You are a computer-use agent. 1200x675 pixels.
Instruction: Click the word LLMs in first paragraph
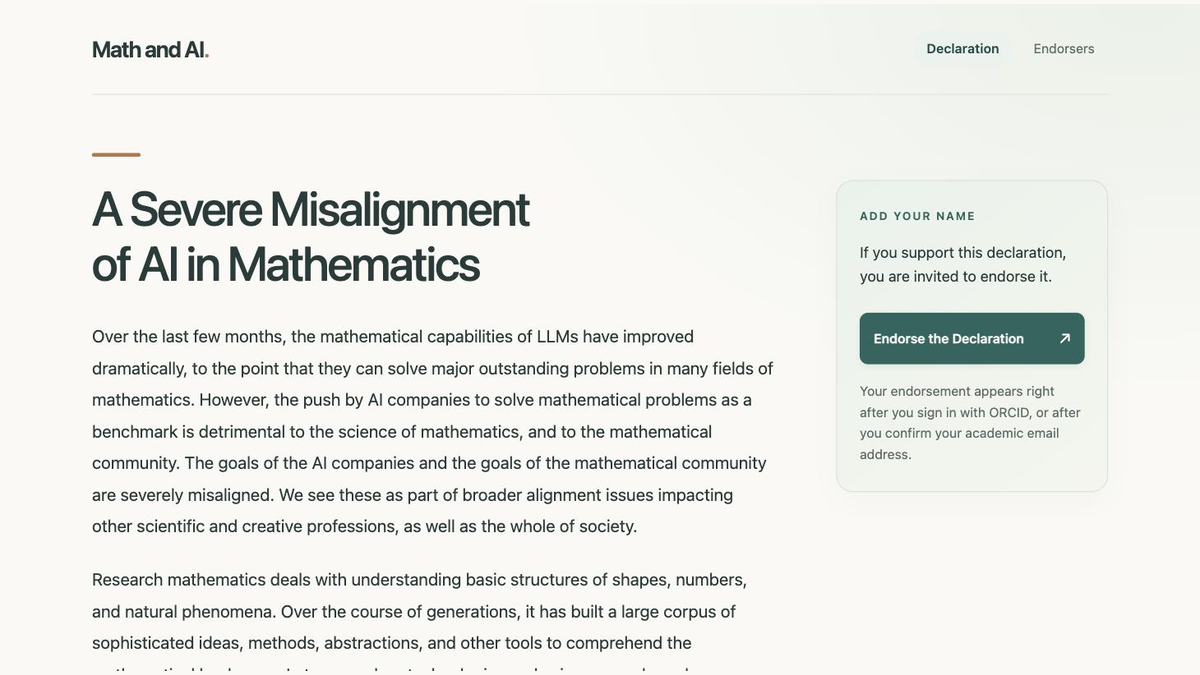coord(557,337)
